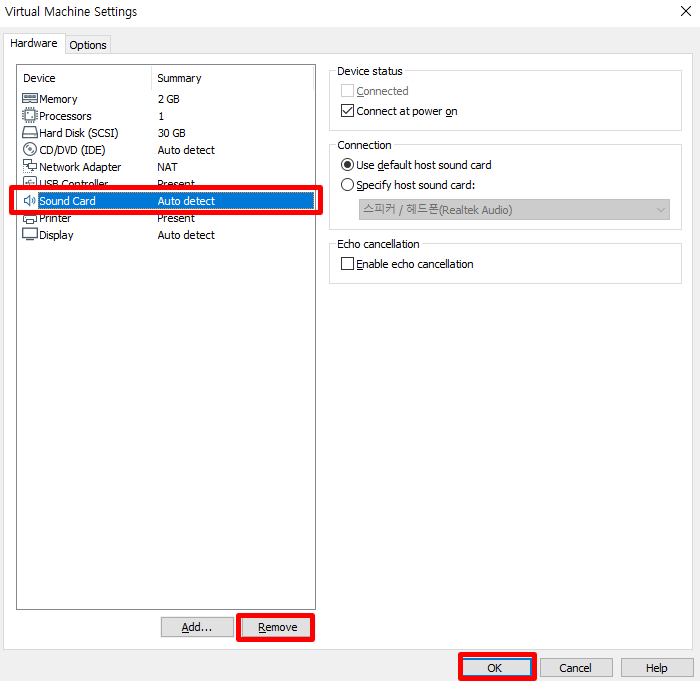Select the Display device row
Screen dimensions: 700x681
tap(166, 235)
